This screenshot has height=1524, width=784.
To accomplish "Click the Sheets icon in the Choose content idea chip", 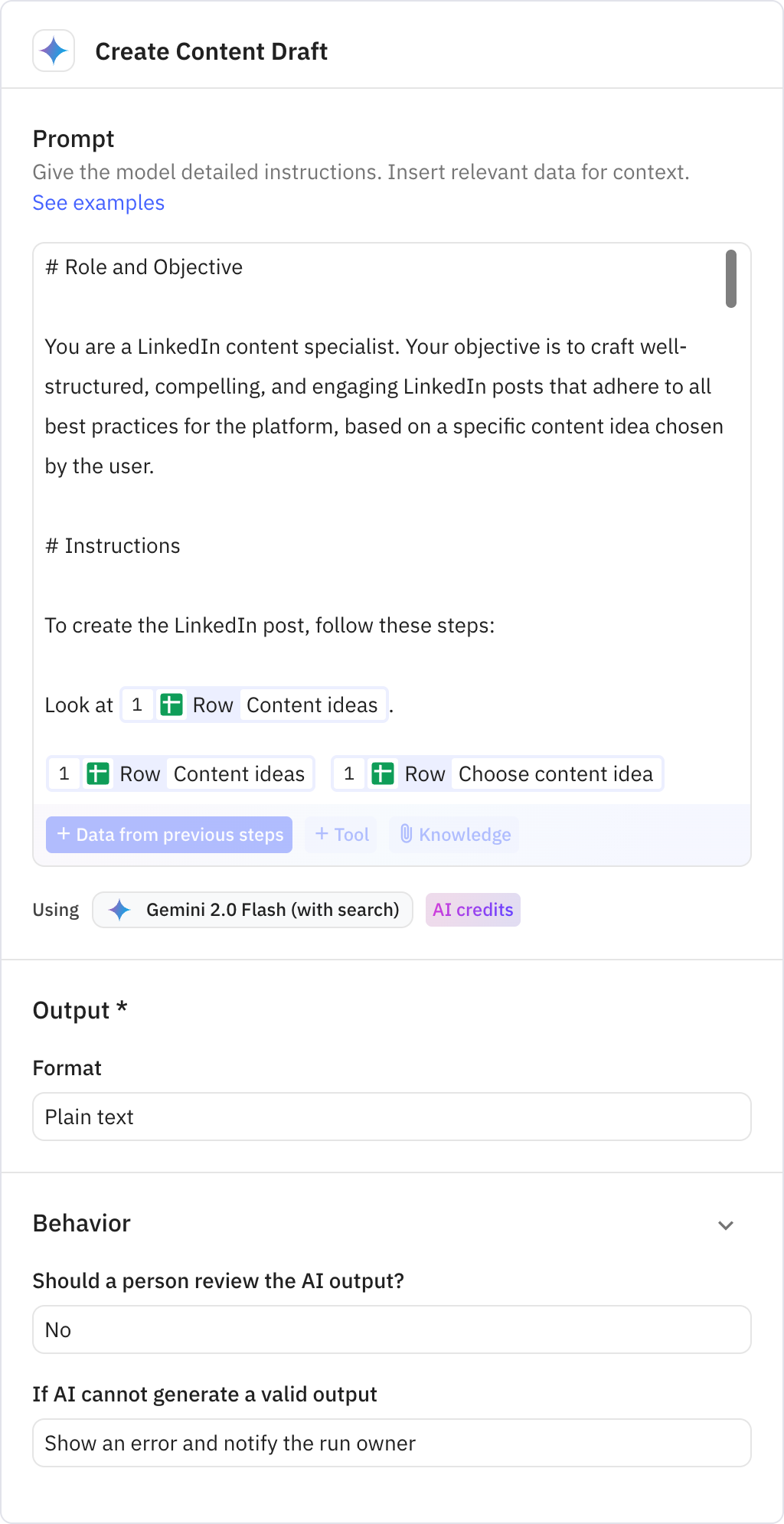I will 383,773.
